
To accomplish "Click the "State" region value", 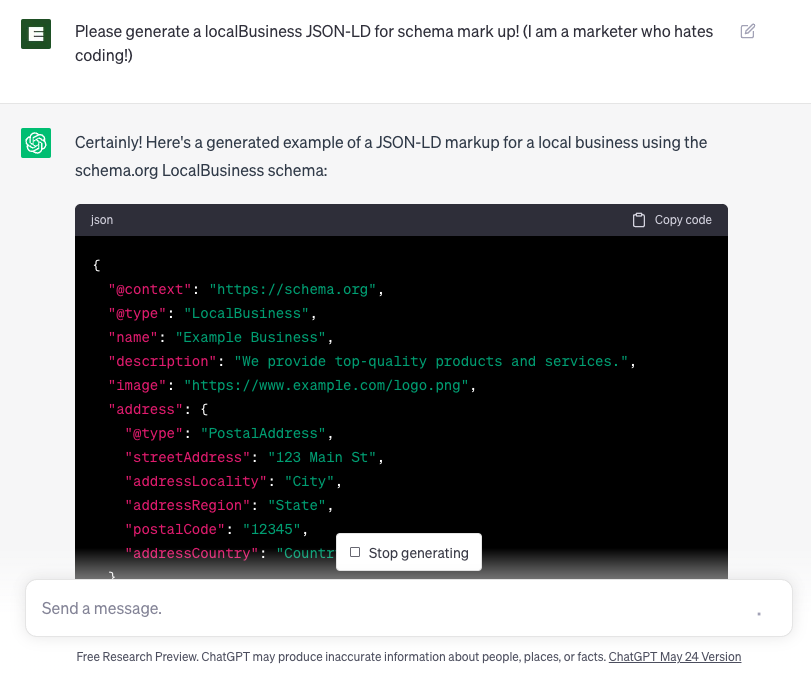I will [297, 506].
